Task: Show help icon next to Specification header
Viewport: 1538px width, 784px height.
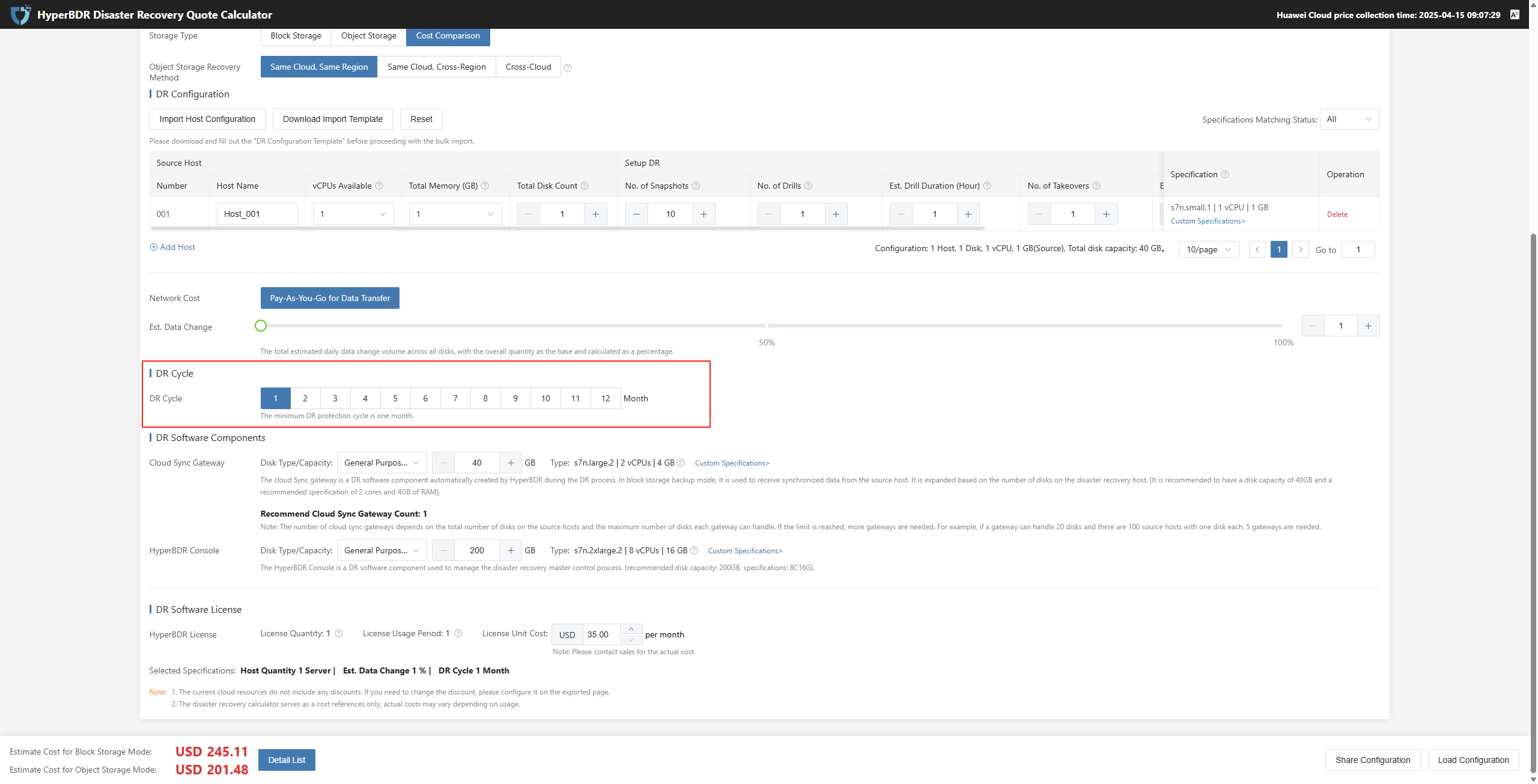Action: tap(1225, 175)
